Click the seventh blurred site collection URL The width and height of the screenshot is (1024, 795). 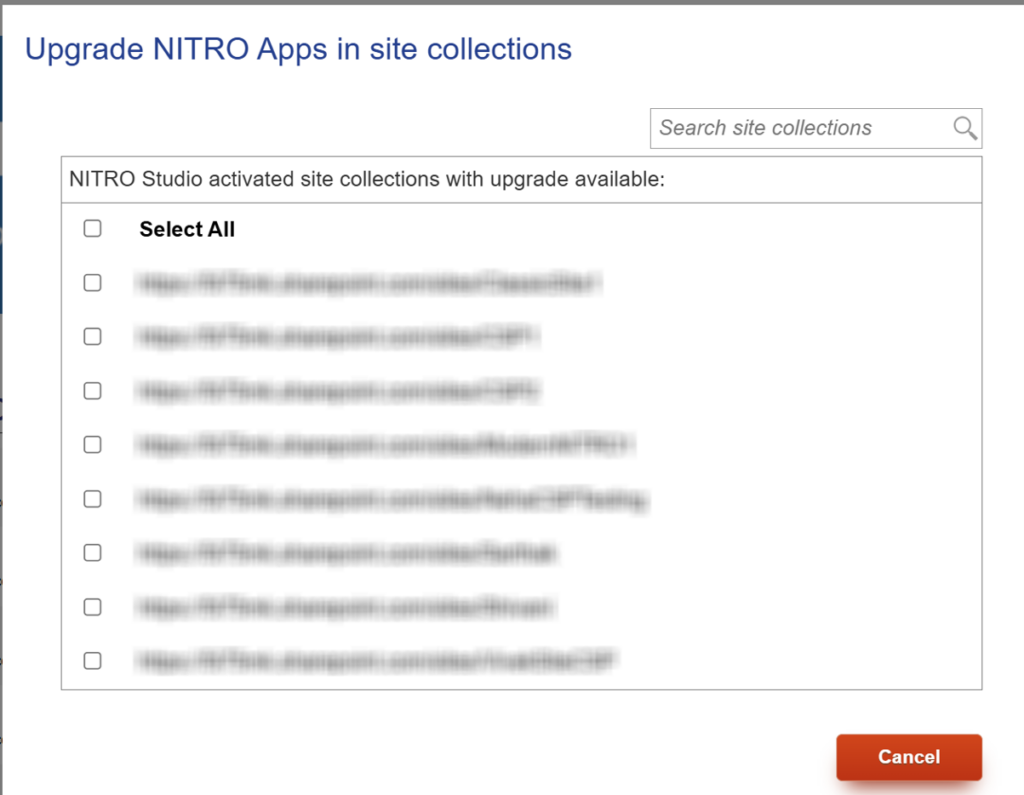345,607
